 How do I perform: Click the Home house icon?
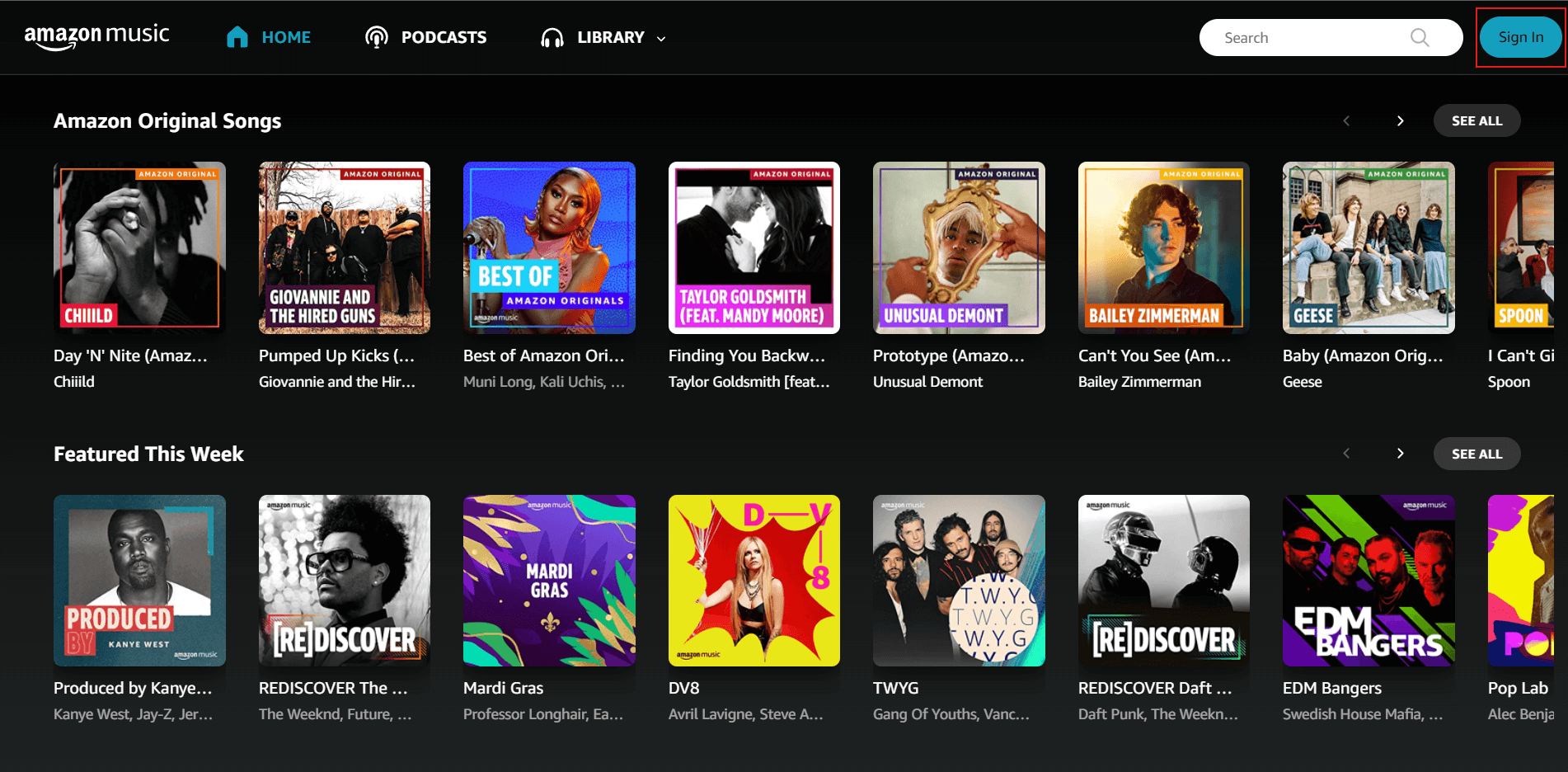tap(237, 37)
